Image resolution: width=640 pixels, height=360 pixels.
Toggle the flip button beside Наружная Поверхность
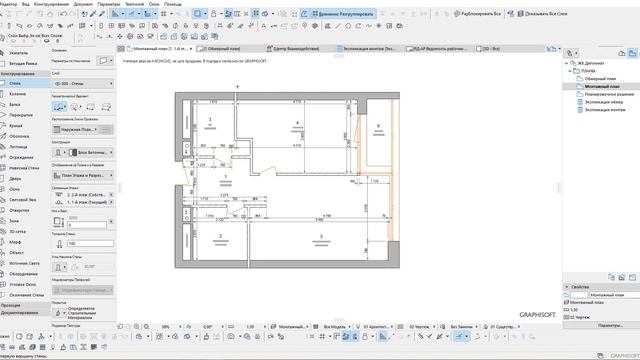coord(106,130)
